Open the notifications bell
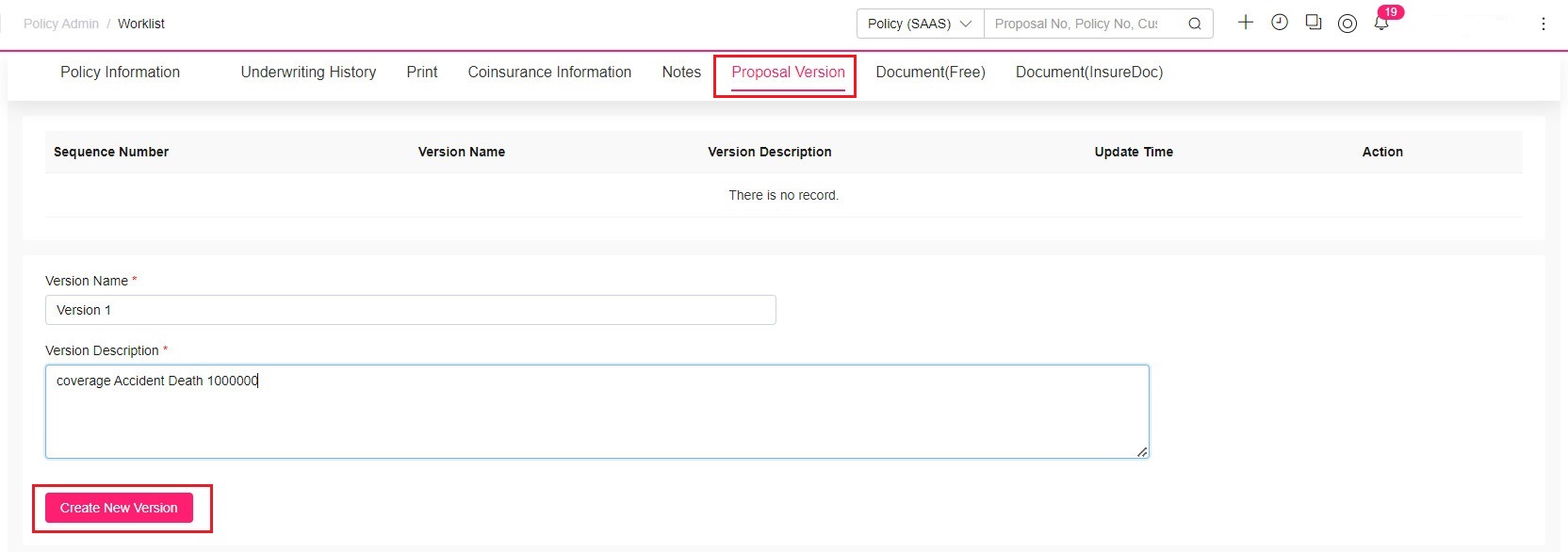Viewport: 1568px width, 552px height. point(1381,24)
